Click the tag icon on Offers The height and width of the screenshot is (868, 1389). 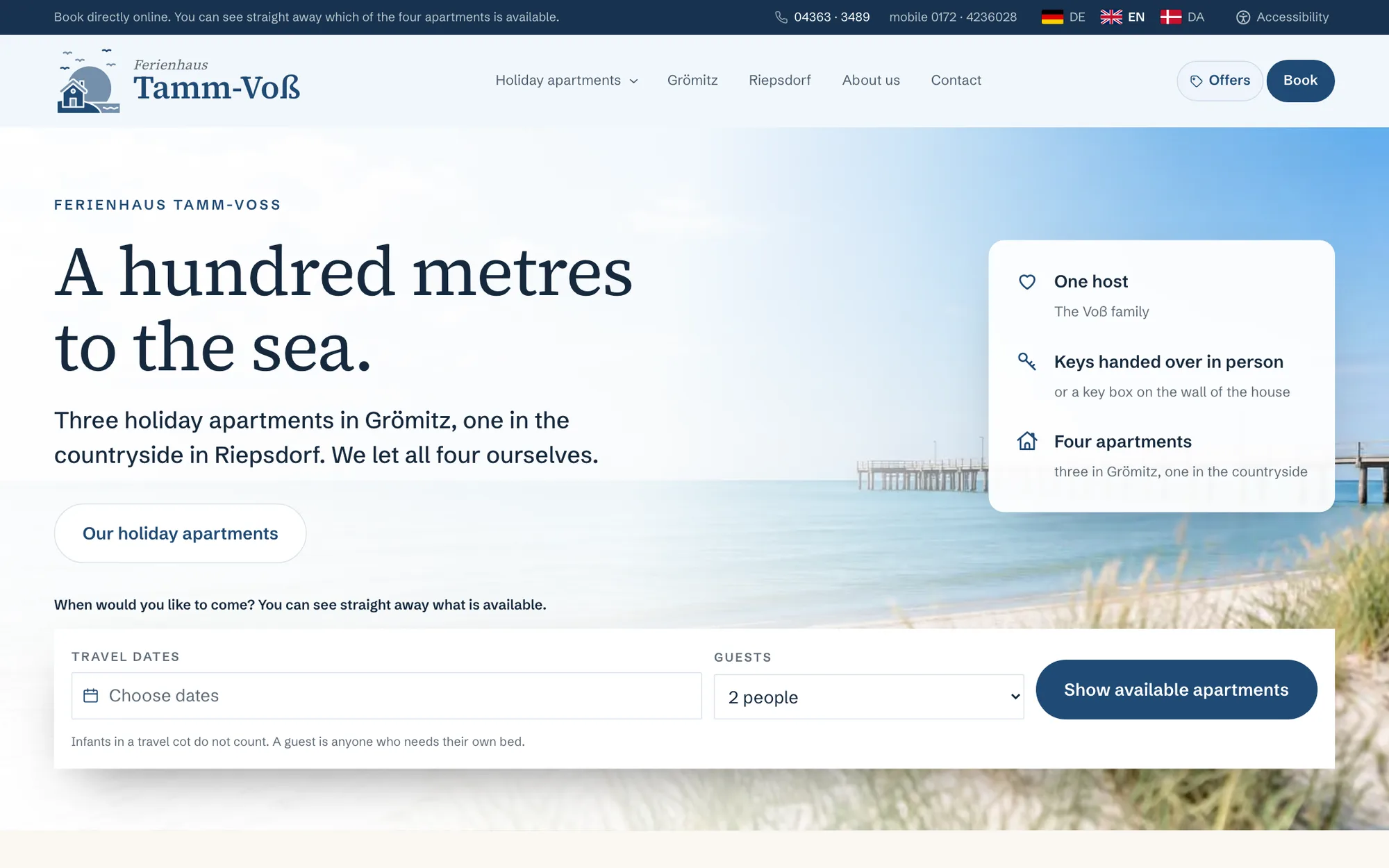point(1196,81)
